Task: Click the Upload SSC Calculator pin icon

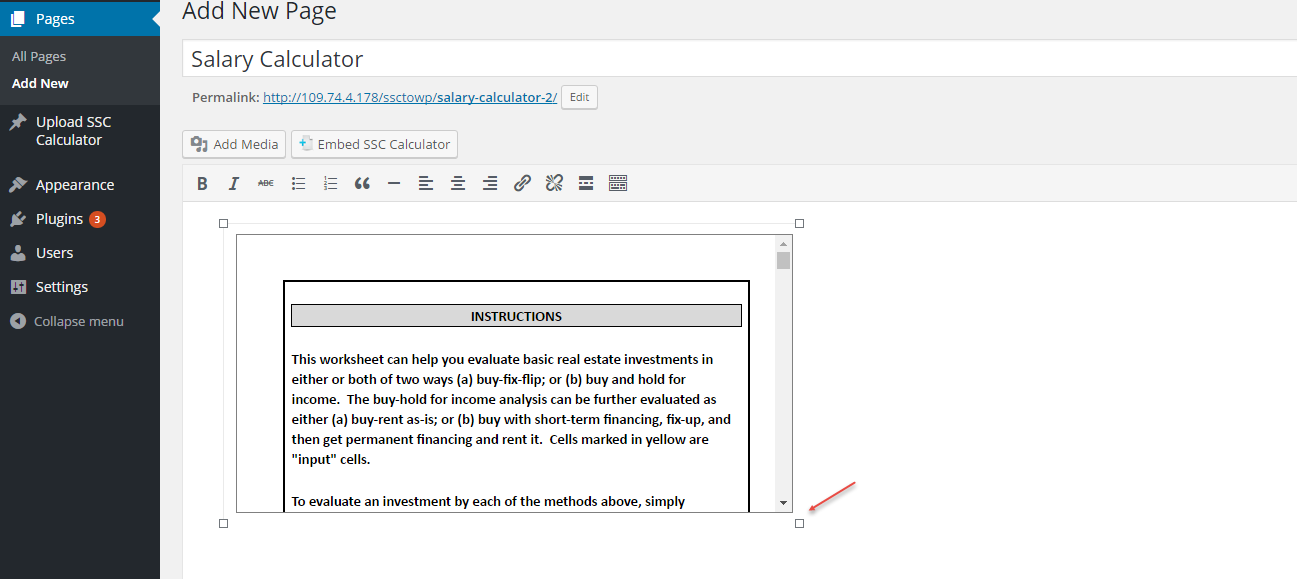Action: (x=18, y=122)
